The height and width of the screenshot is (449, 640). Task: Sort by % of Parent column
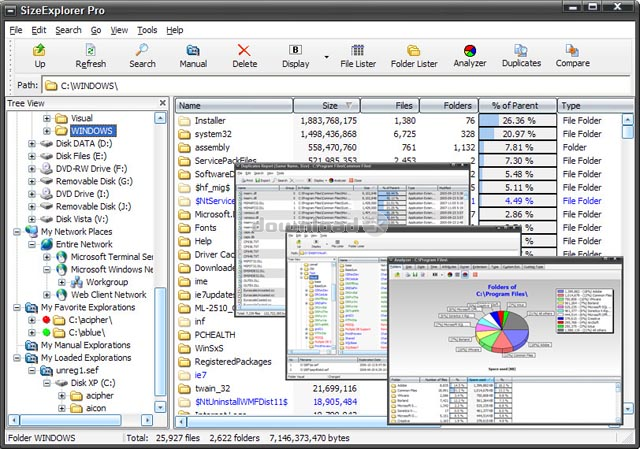coord(518,106)
